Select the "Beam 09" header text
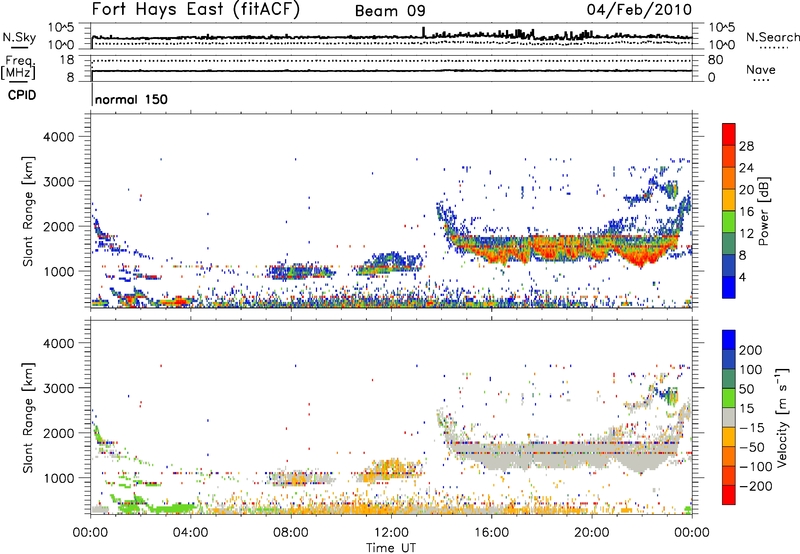The height and width of the screenshot is (554, 800). (x=390, y=11)
